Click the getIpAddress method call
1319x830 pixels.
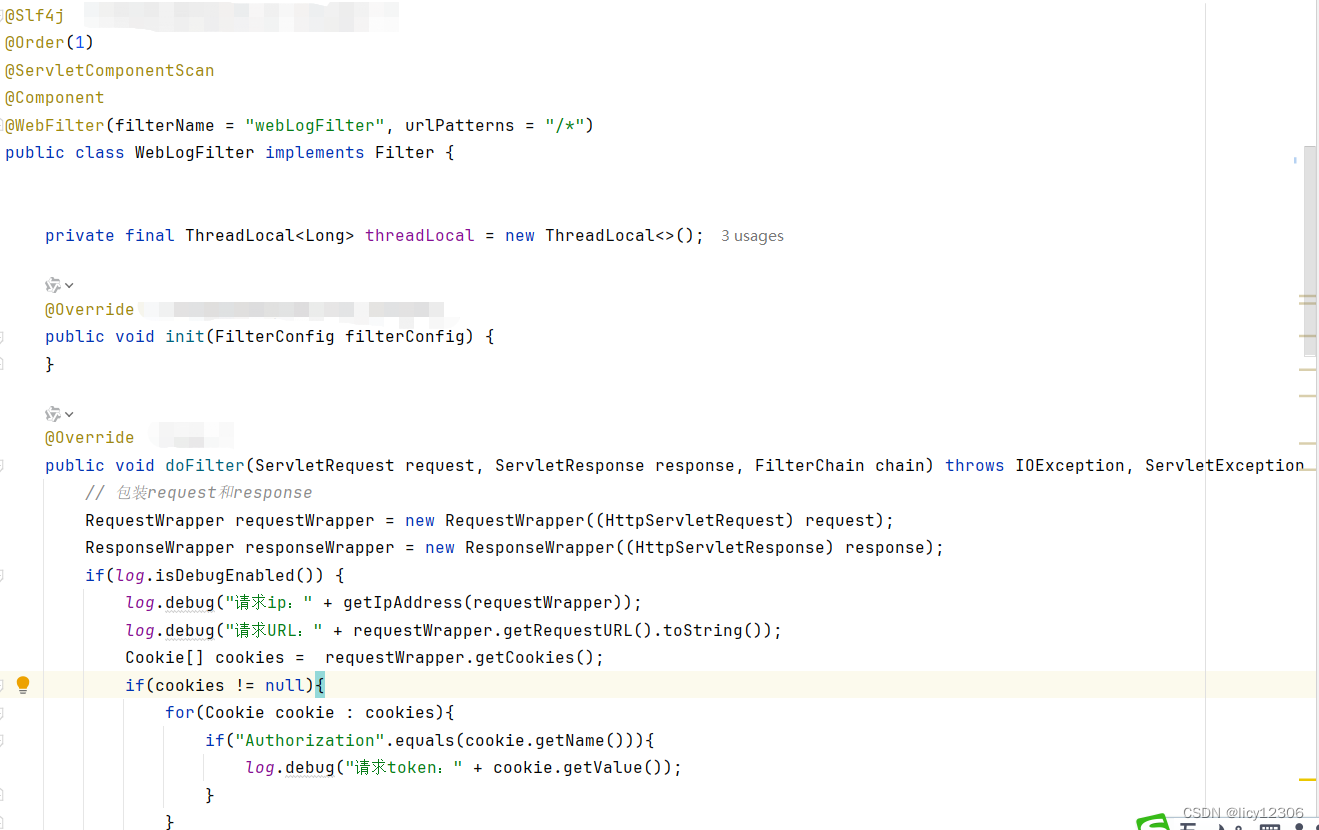[405, 603]
